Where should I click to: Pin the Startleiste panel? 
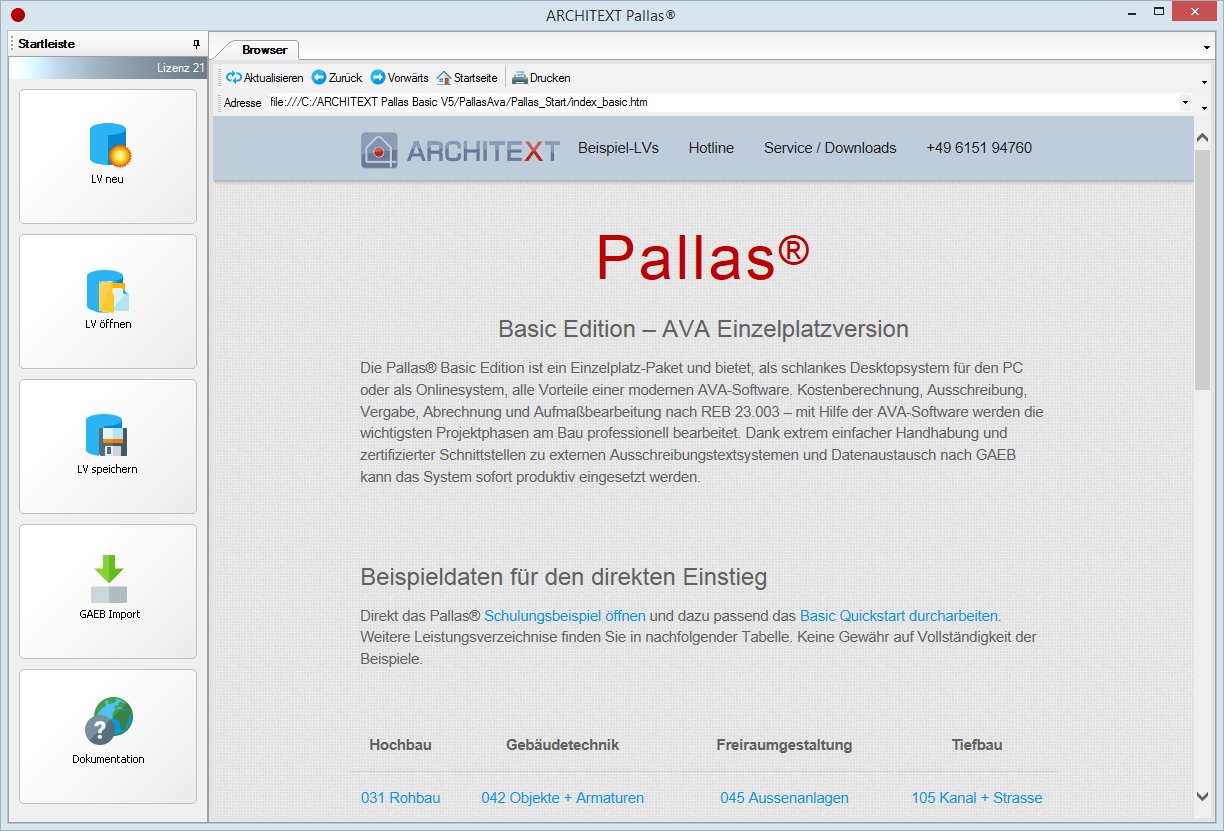click(196, 44)
